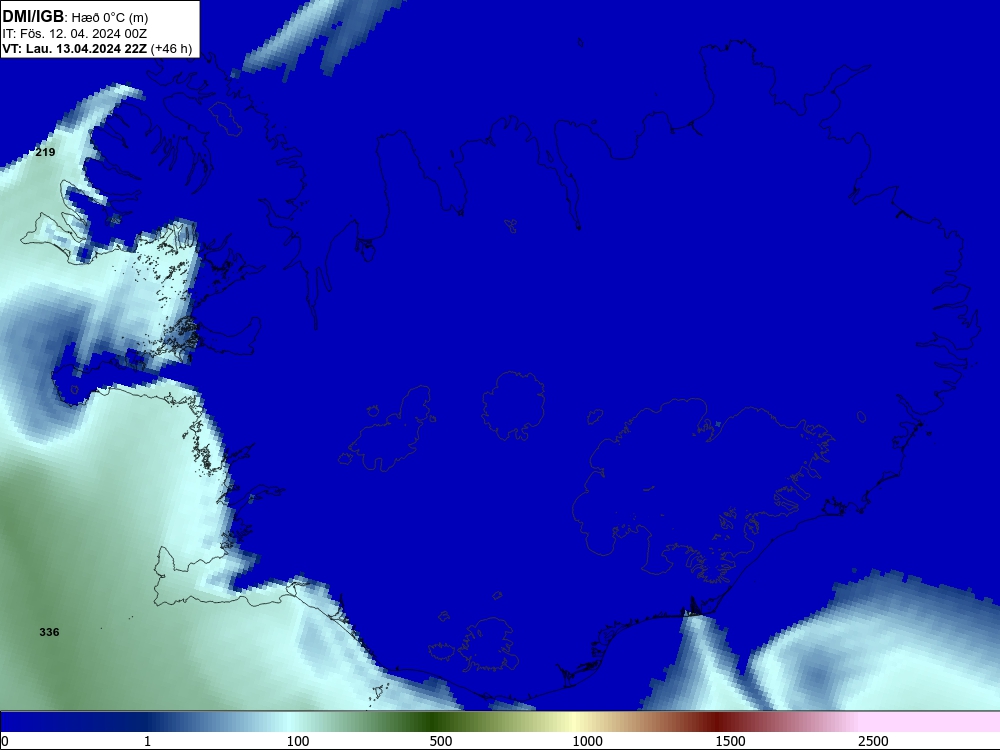Click the 'IT: Fös. 12. 04. 2024 00Z' line
The image size is (1000, 750).
[75, 34]
